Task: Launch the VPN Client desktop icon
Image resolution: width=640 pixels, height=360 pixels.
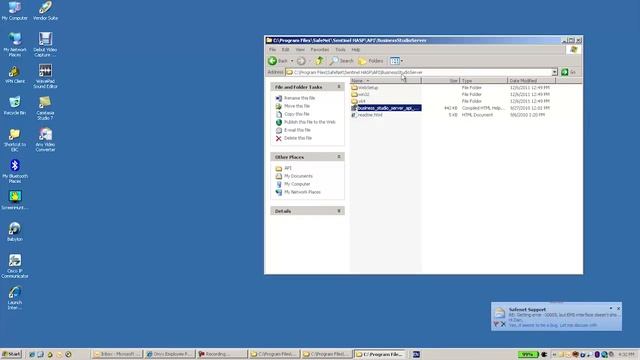Action: (x=15, y=75)
